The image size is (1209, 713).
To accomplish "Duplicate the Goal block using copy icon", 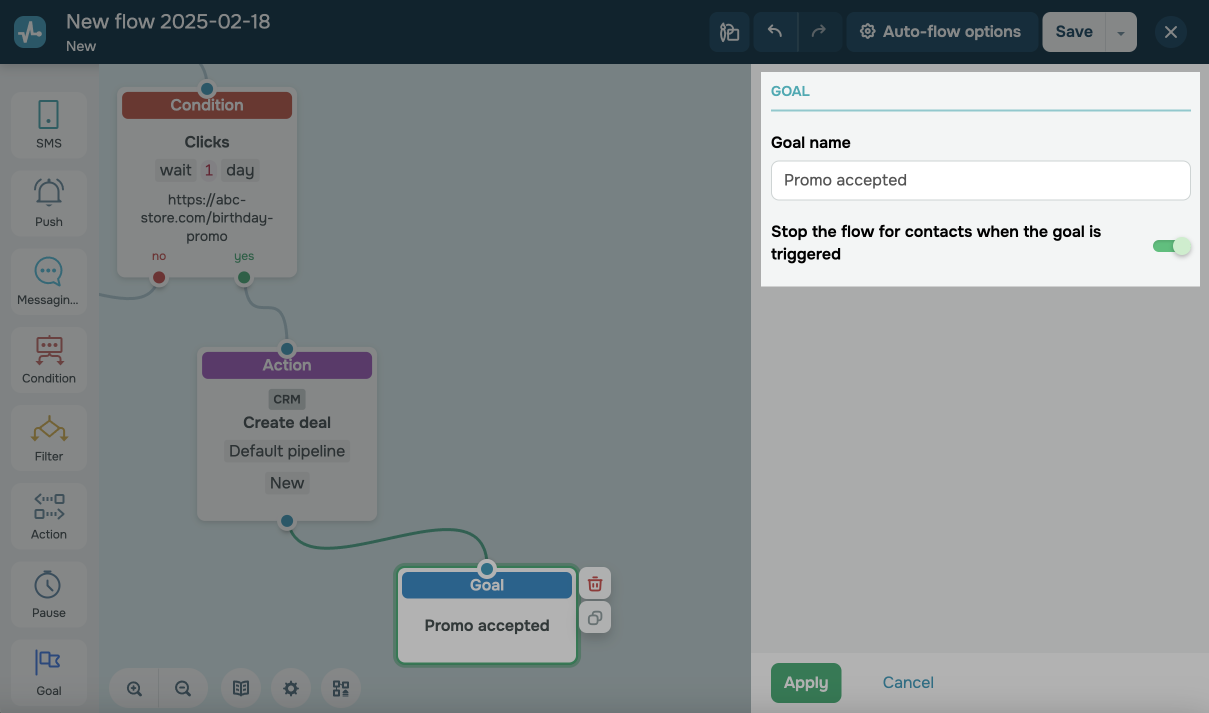I will (x=595, y=618).
